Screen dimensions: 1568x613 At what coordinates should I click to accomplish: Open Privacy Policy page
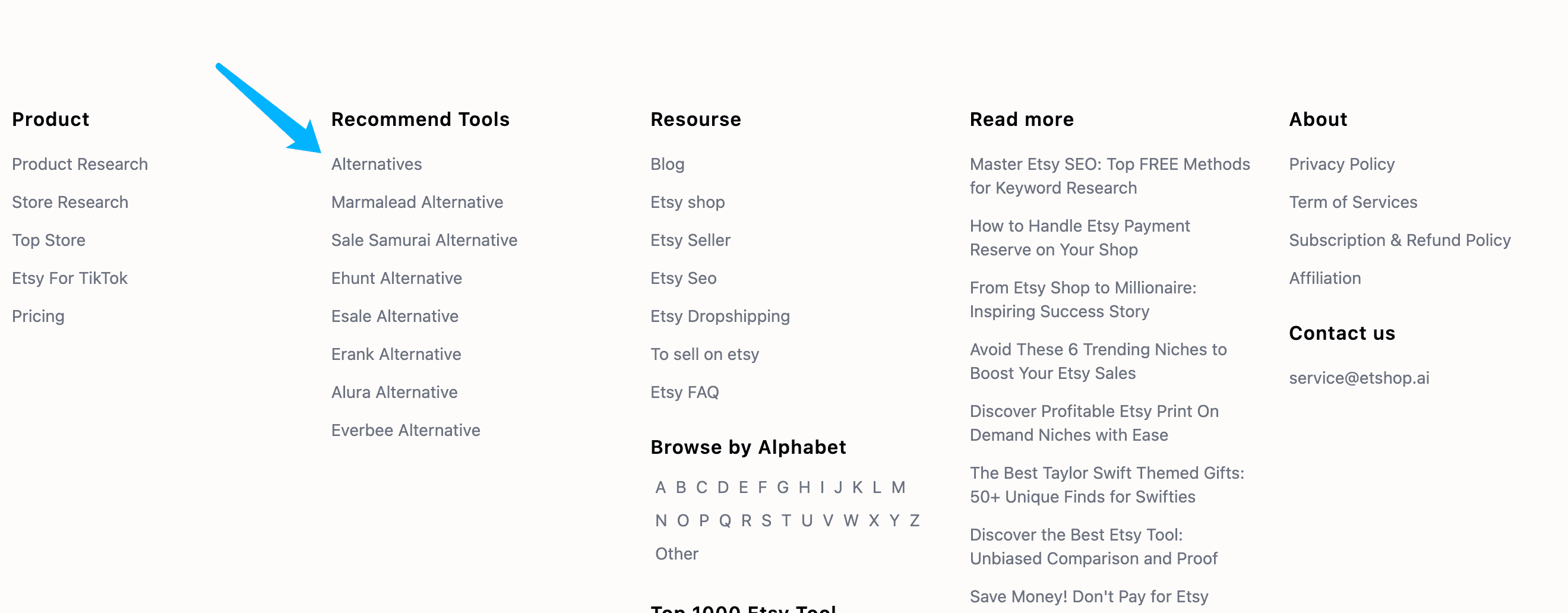pos(1342,165)
